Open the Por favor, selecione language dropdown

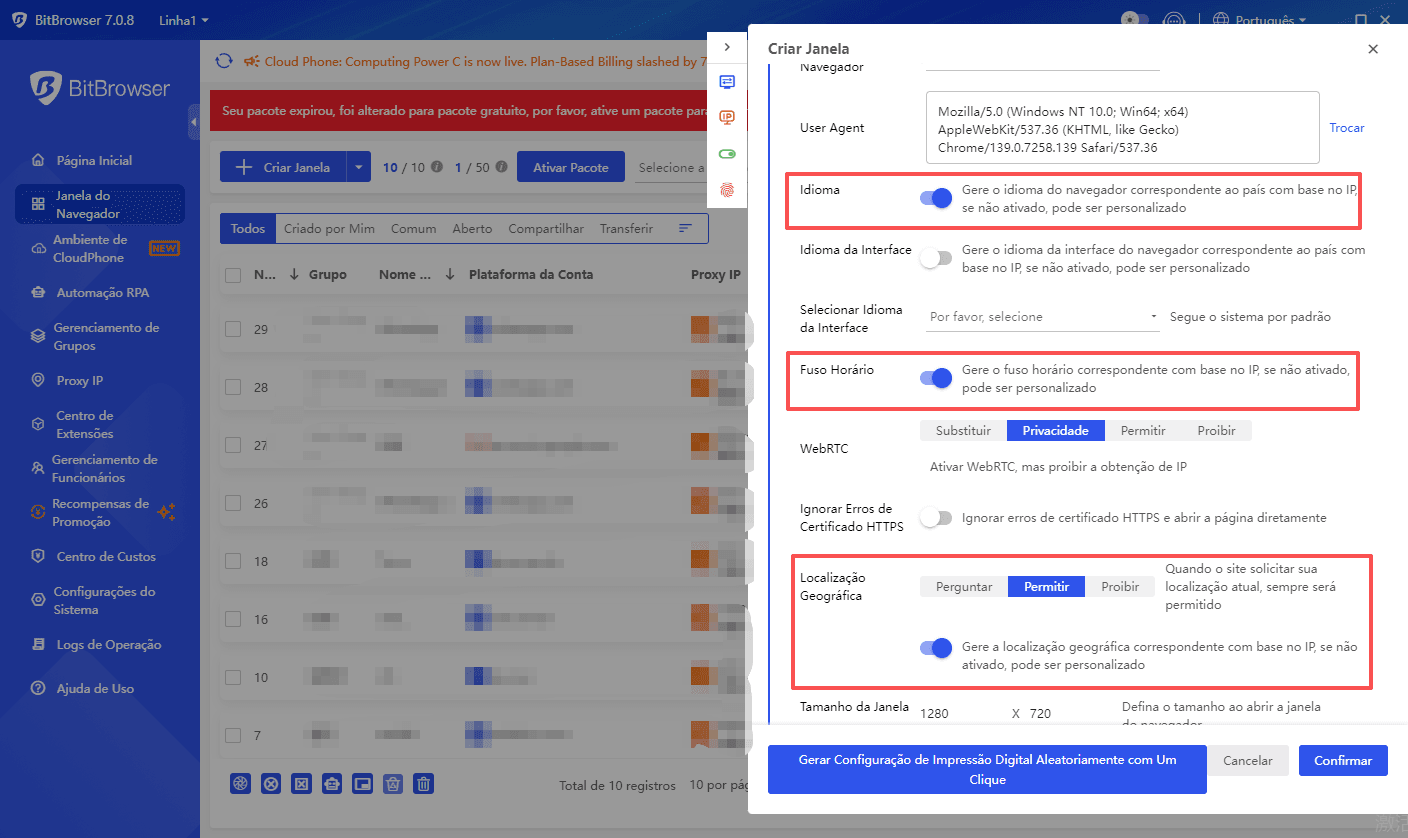click(x=1042, y=316)
